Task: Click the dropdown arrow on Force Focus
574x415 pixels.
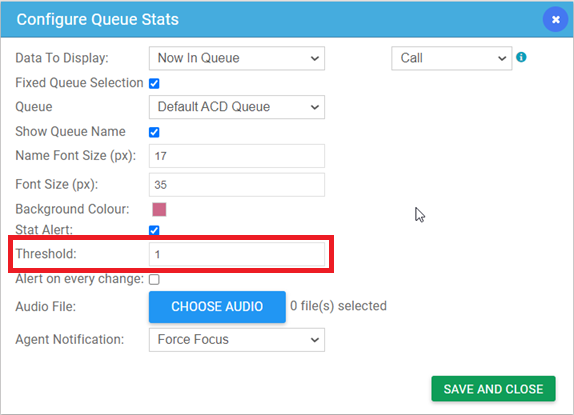Action: pyautogui.click(x=314, y=340)
